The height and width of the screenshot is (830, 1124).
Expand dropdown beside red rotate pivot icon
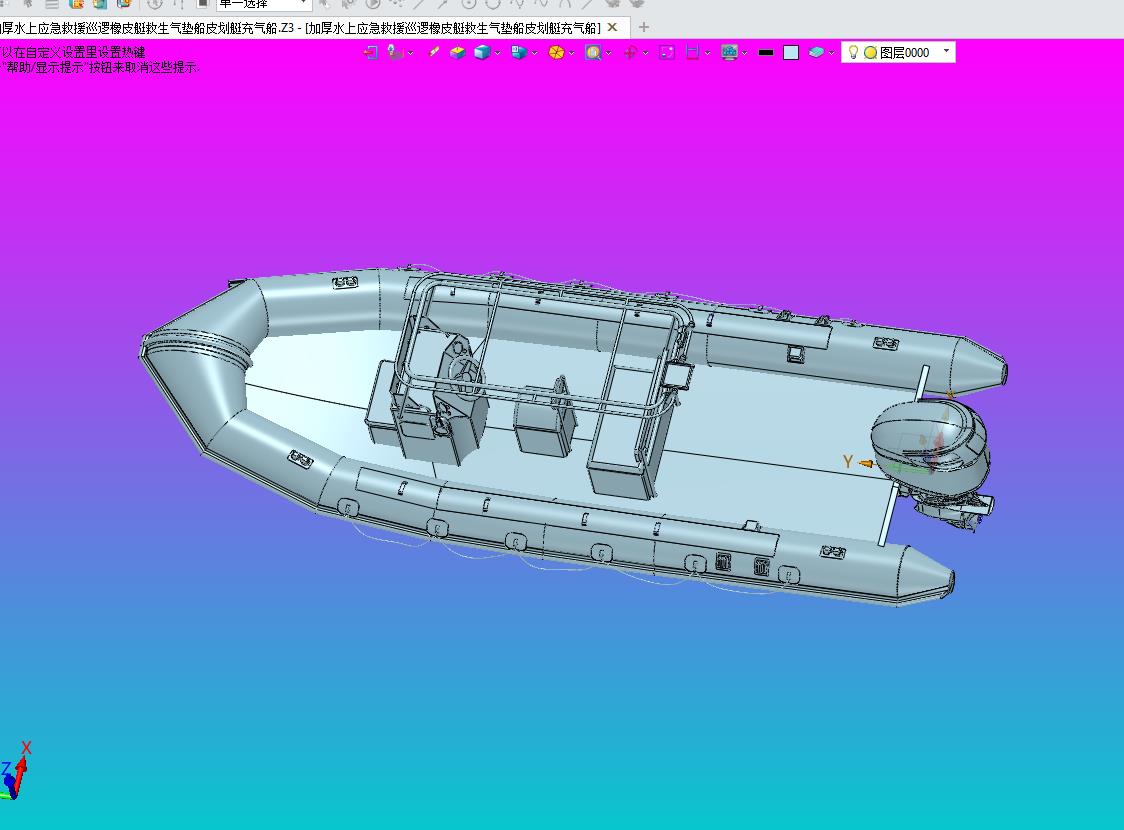pyautogui.click(x=646, y=53)
